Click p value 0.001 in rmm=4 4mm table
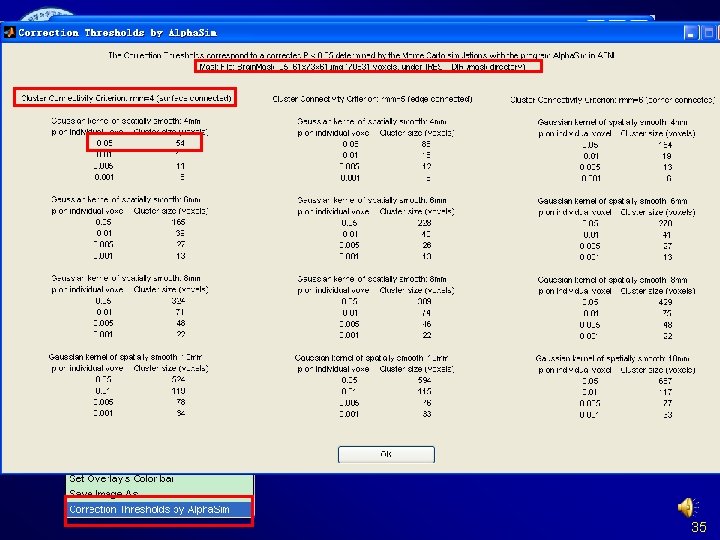Screen dimensions: 720x540 [104, 177]
